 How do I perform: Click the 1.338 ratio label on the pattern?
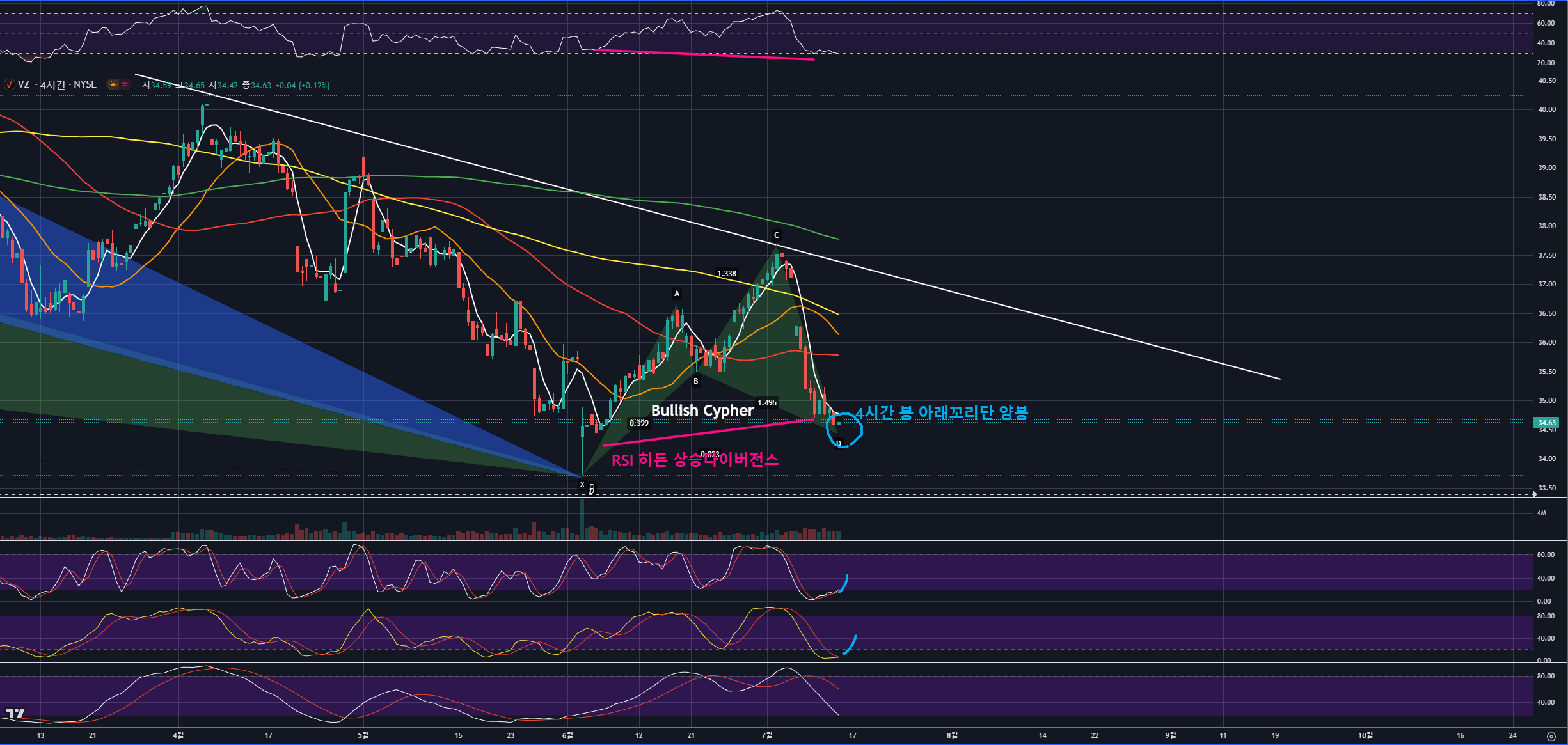click(726, 274)
